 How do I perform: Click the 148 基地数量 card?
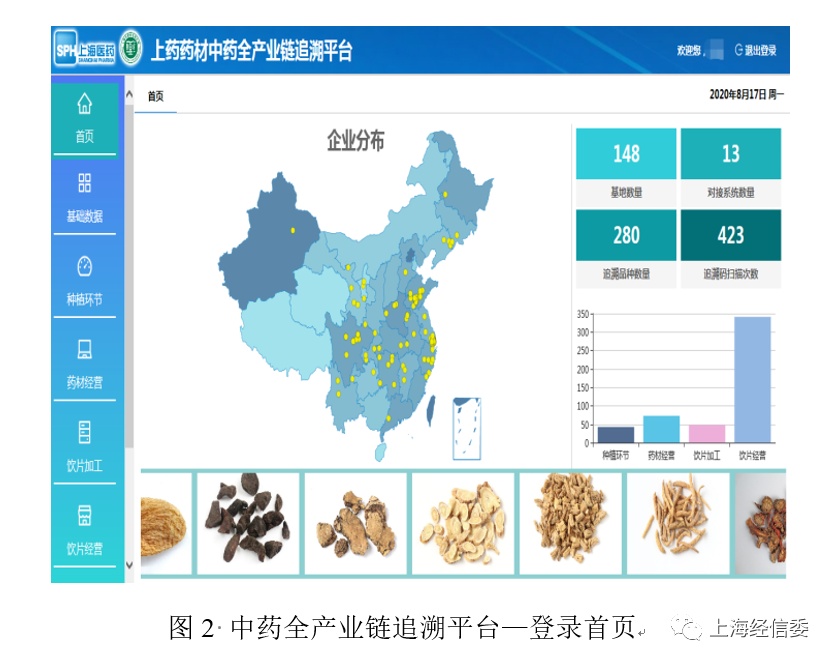coord(626,167)
